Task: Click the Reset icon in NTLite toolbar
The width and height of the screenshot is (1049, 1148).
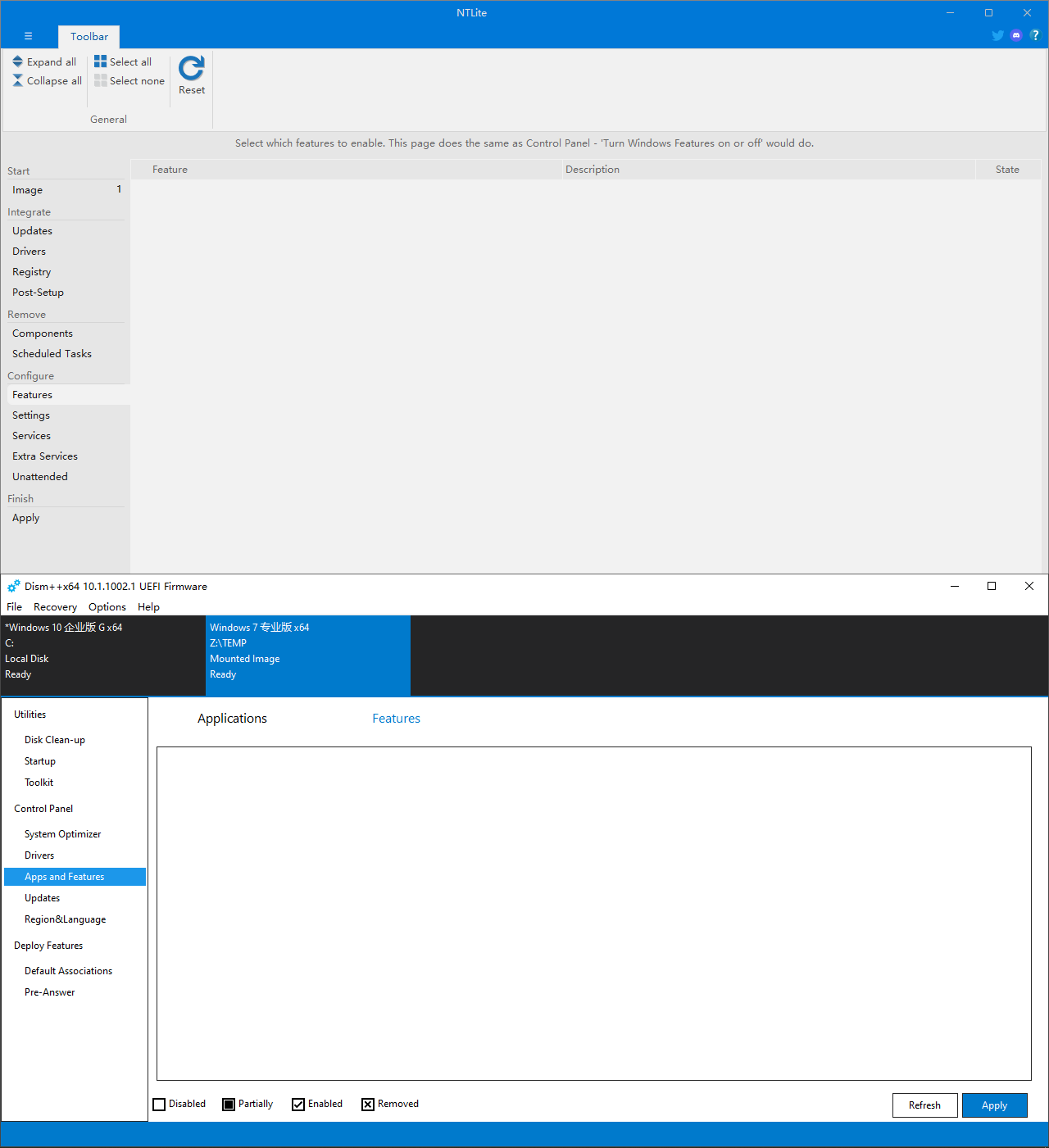Action: (x=192, y=69)
